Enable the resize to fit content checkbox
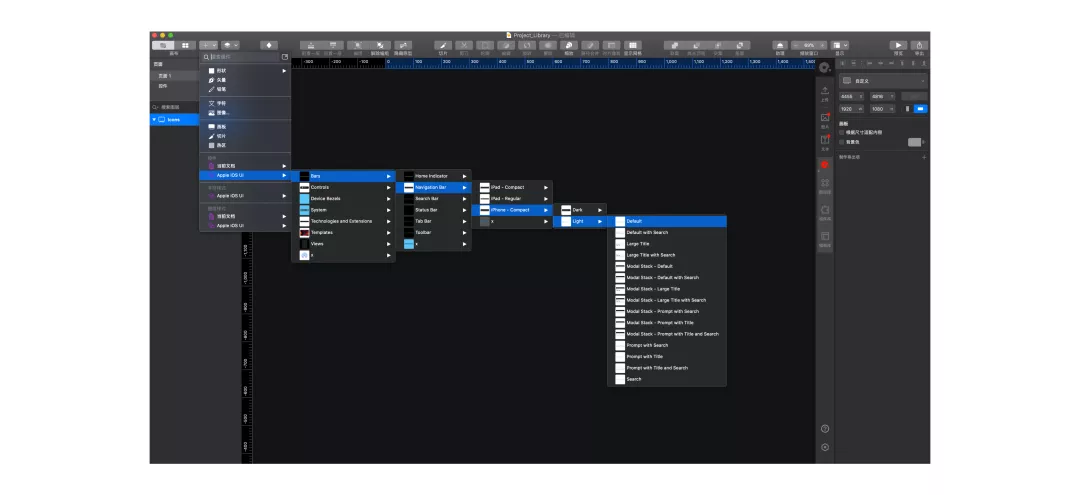The image size is (1080, 495). (x=842, y=132)
